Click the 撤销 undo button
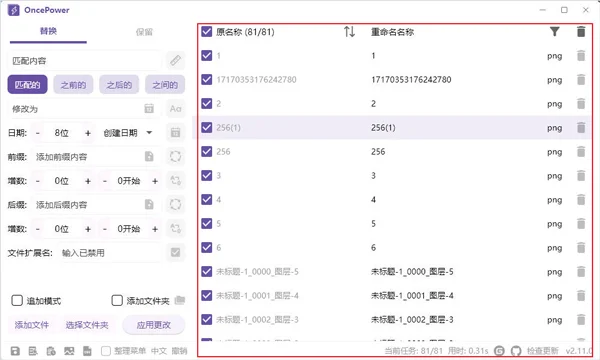 (179, 351)
